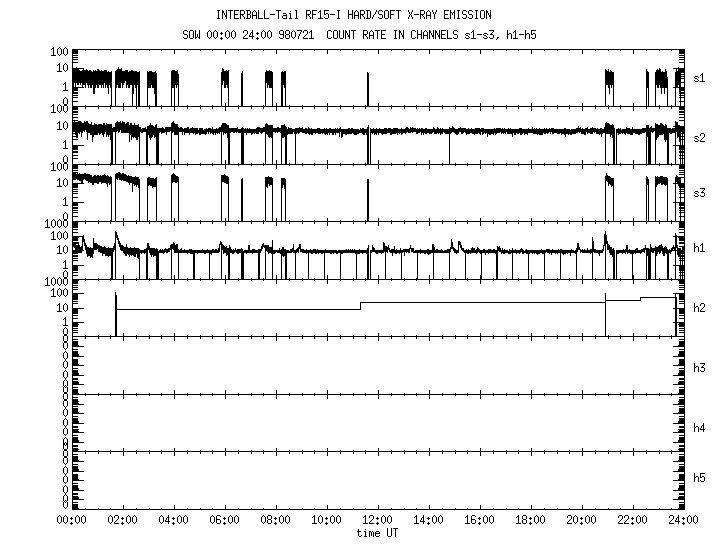
Task: Click the 20:00 time axis tick label
Action: point(582,521)
